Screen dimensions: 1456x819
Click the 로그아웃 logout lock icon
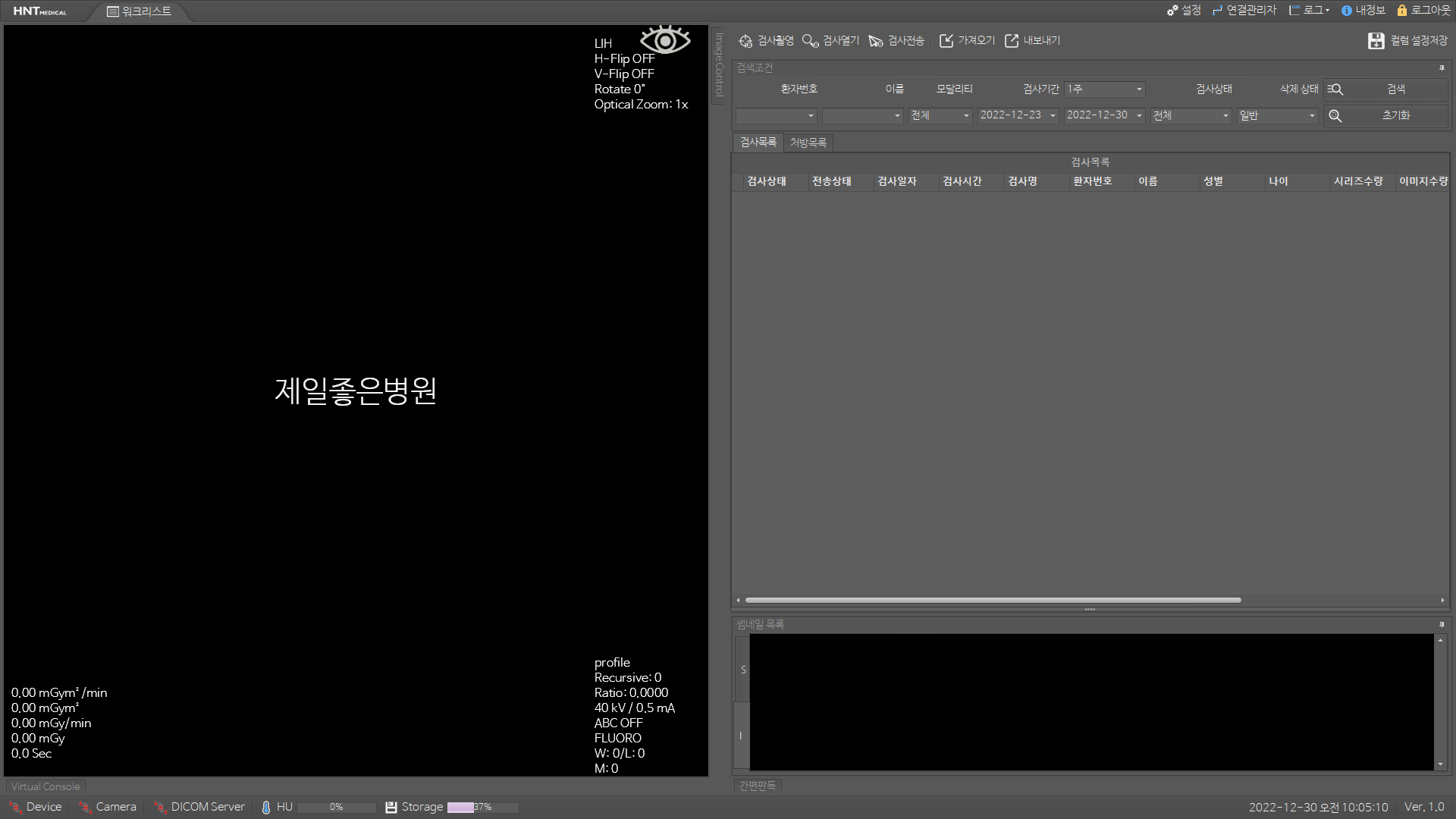[x=1402, y=11]
